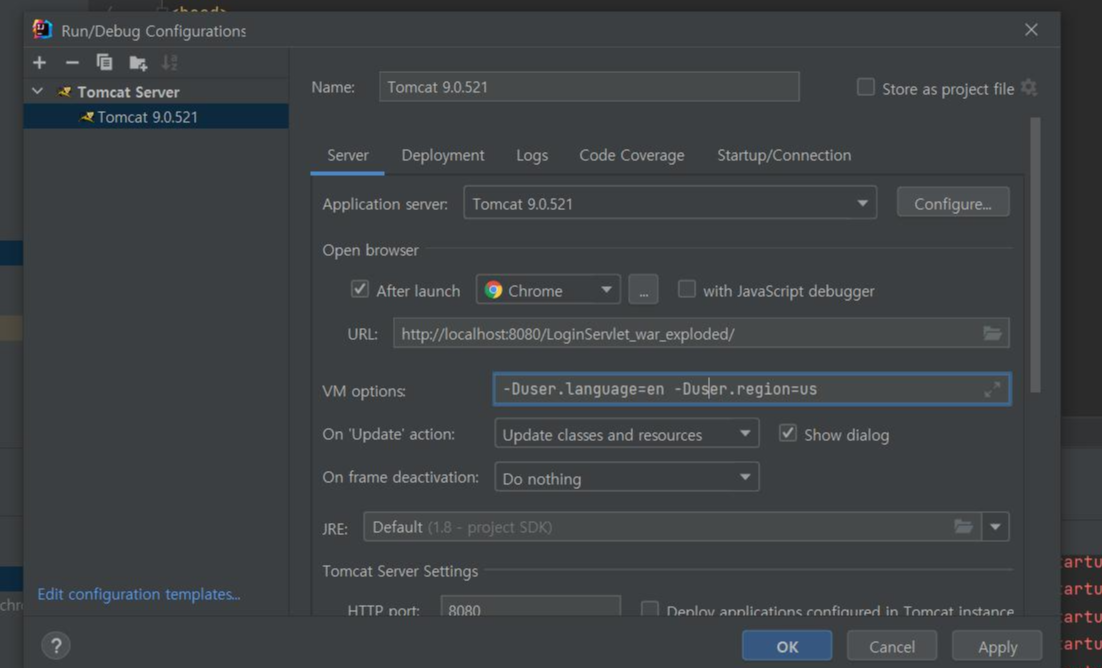Open the Chrome browser dropdown
The image size is (1102, 668).
coord(548,290)
